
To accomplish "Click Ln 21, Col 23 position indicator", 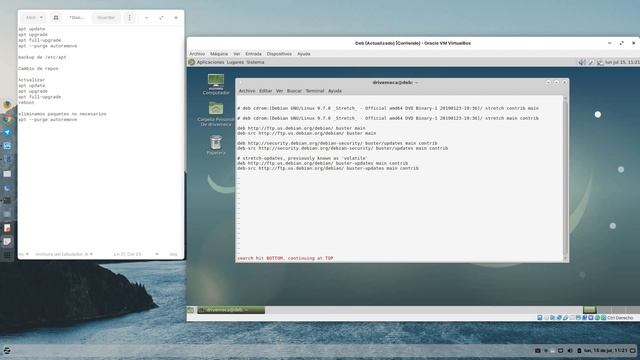I will click(127, 254).
